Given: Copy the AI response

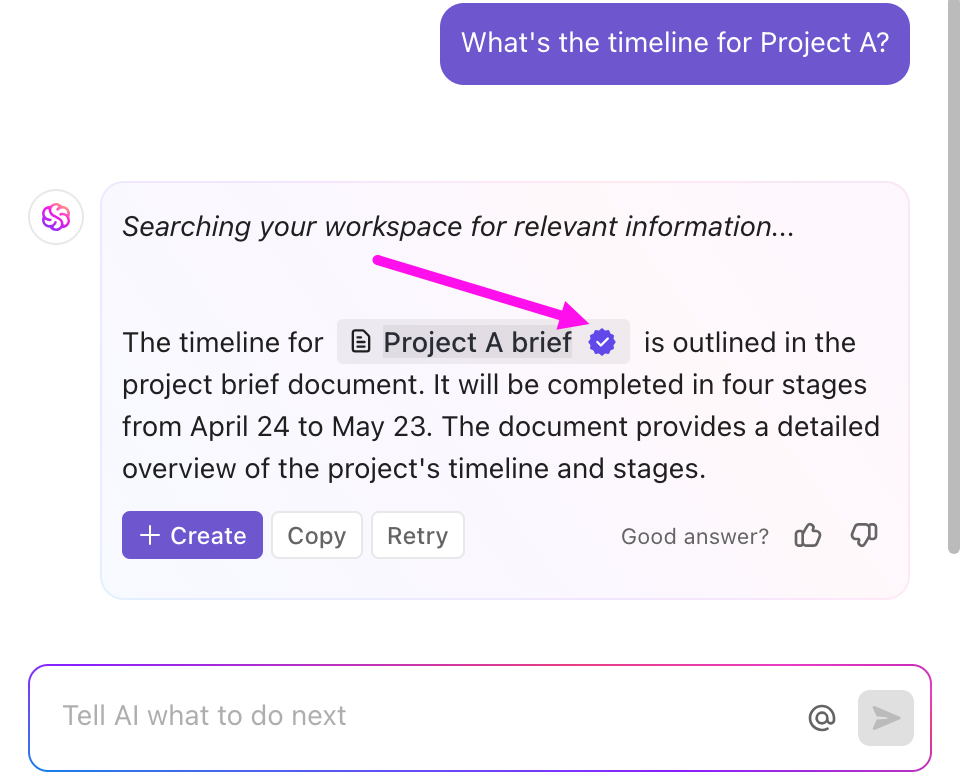Looking at the screenshot, I should [x=316, y=535].
